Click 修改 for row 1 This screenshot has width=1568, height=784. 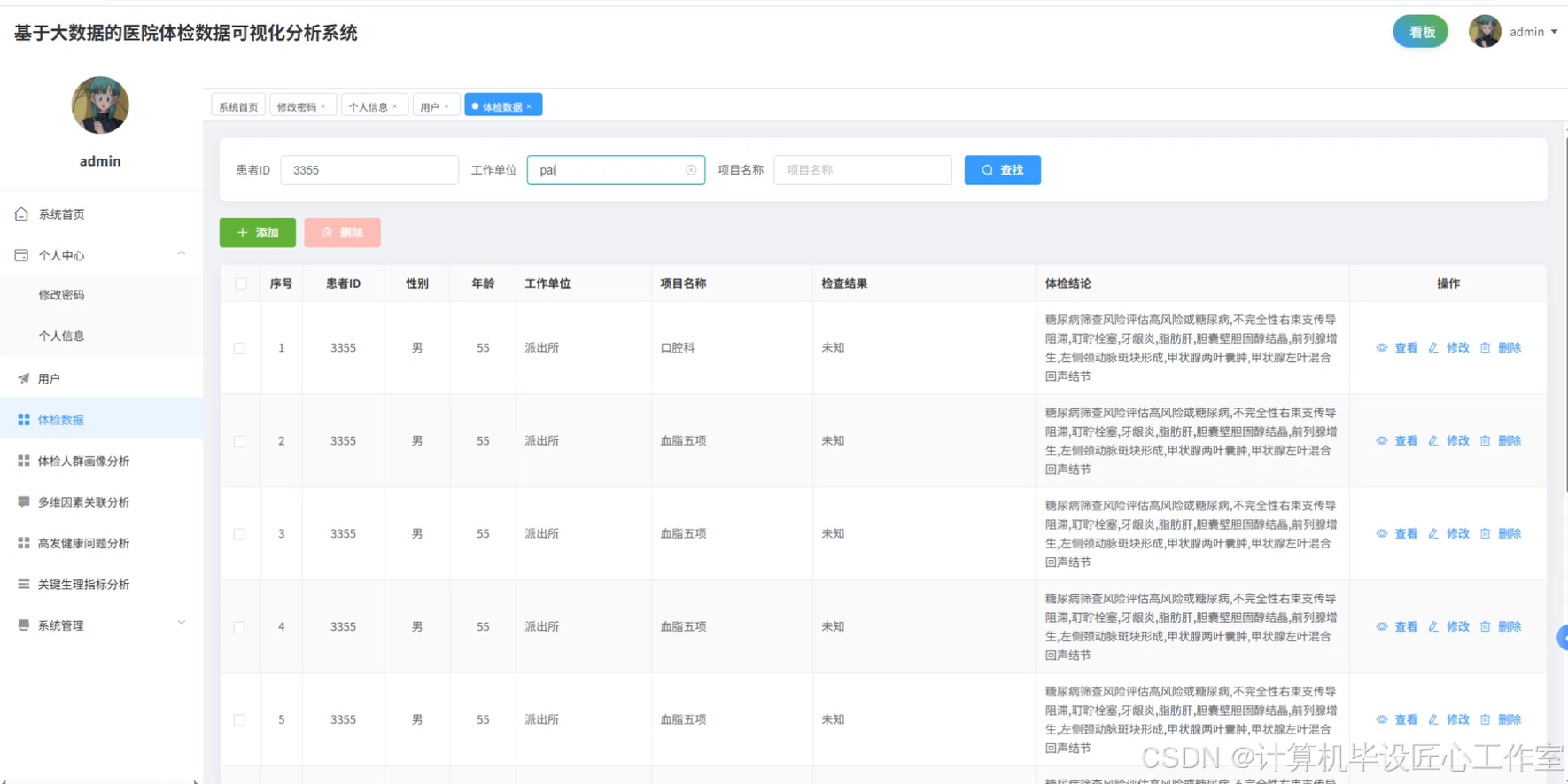coord(1448,348)
